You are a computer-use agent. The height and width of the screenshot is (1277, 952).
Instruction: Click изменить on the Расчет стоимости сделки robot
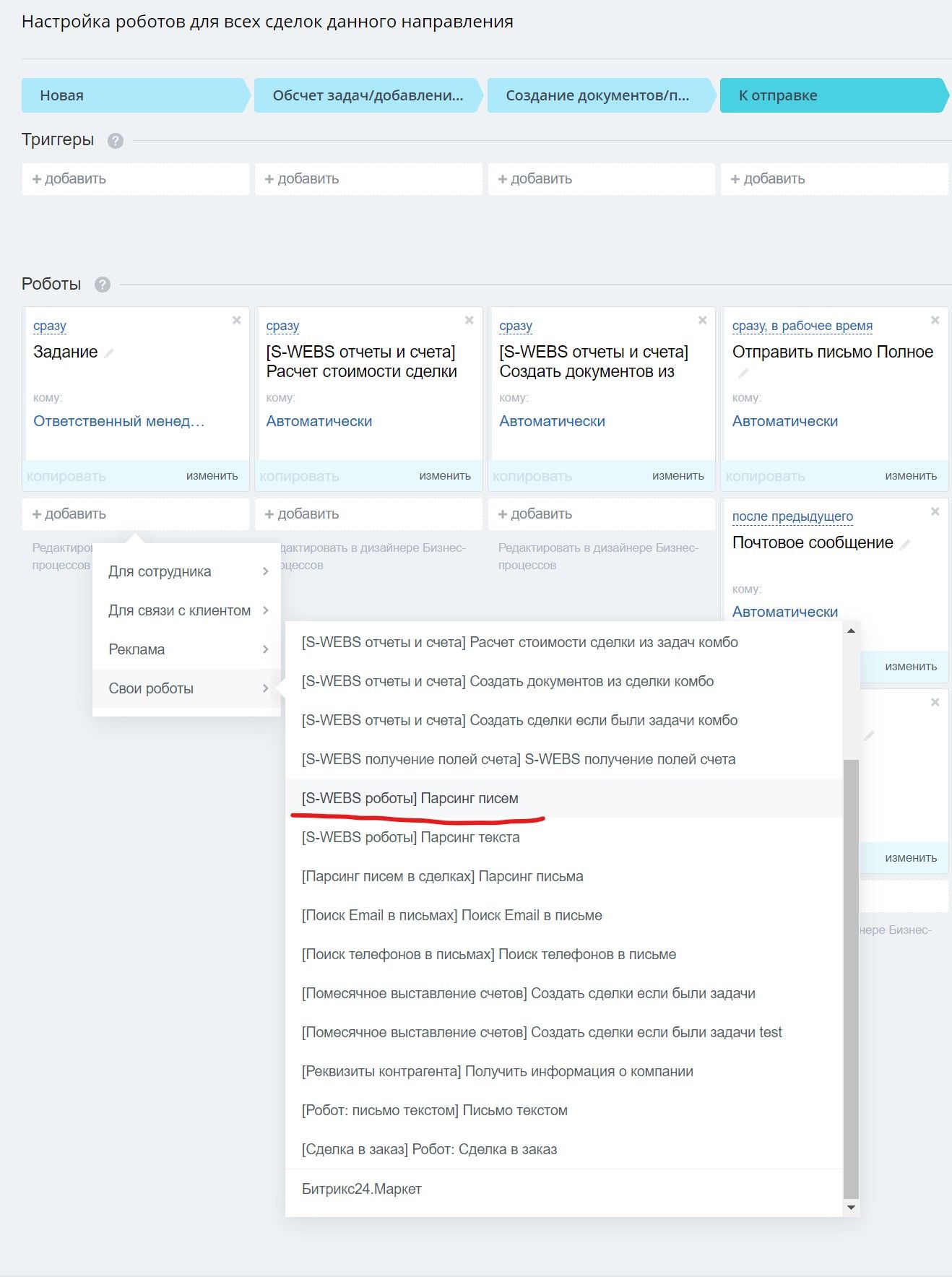[x=445, y=476]
